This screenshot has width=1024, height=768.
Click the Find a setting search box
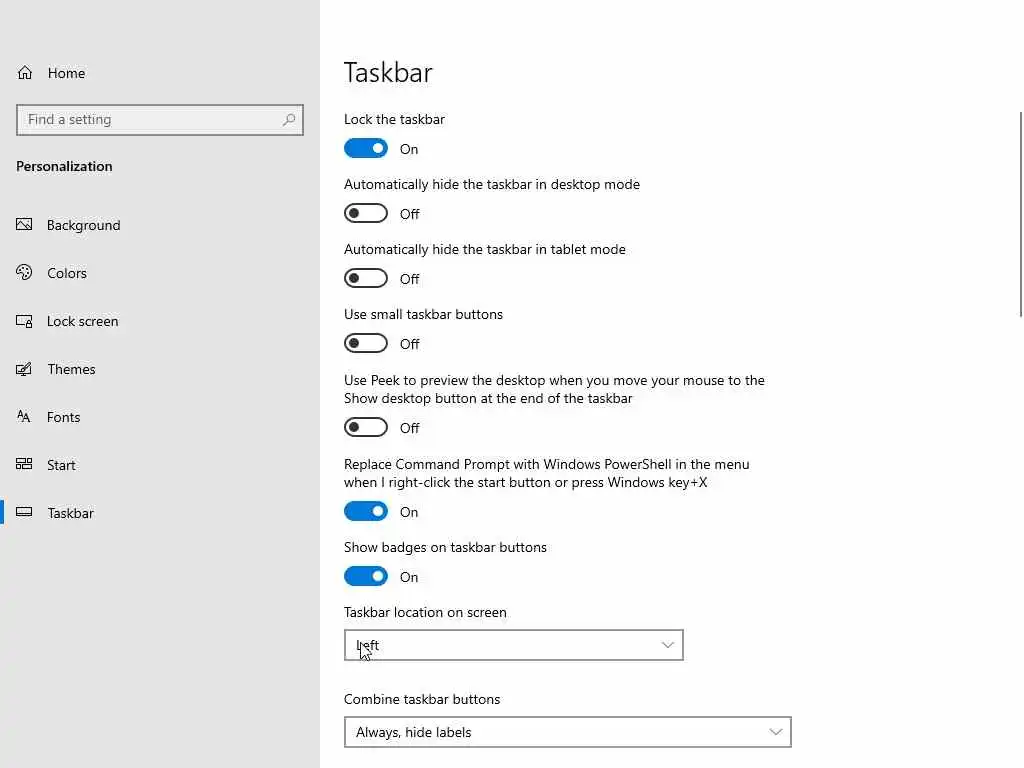pyautogui.click(x=150, y=120)
